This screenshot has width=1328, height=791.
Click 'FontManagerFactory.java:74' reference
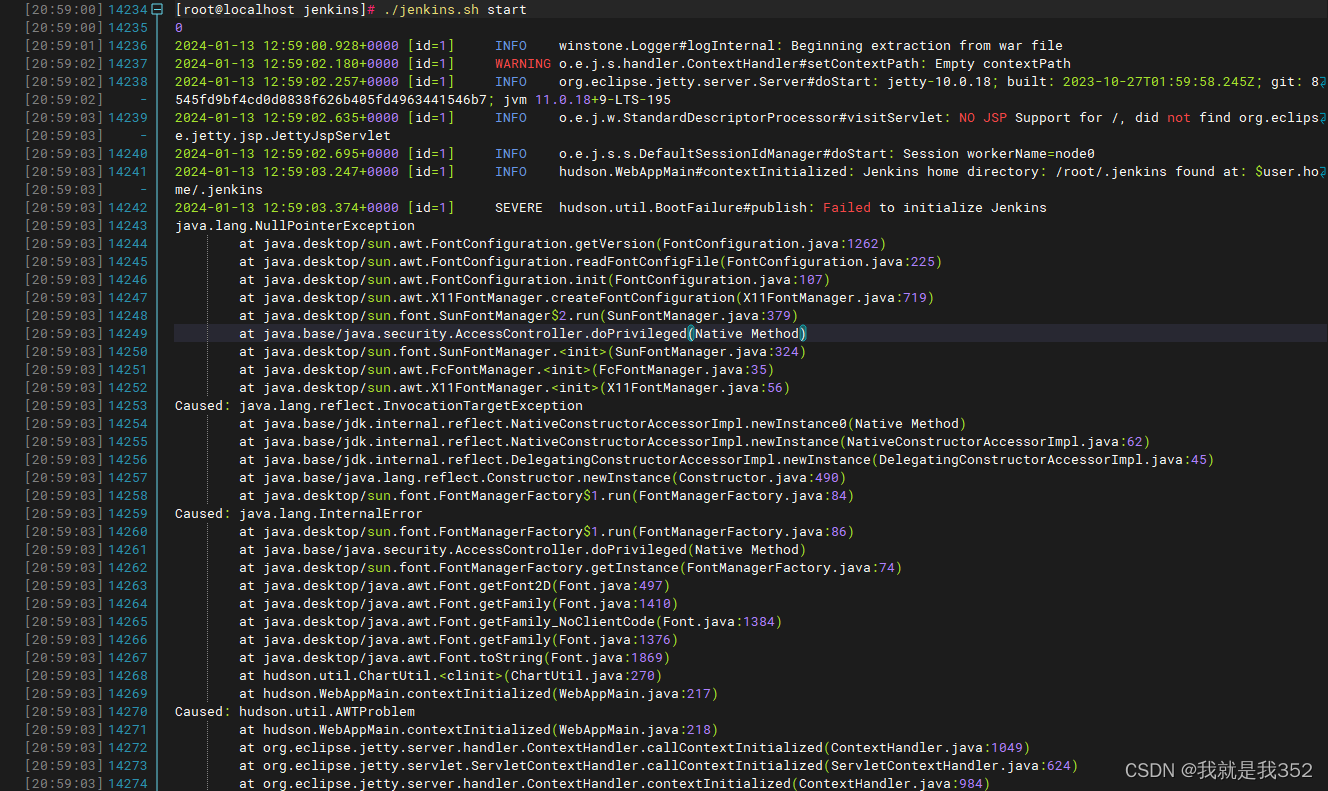(791, 567)
